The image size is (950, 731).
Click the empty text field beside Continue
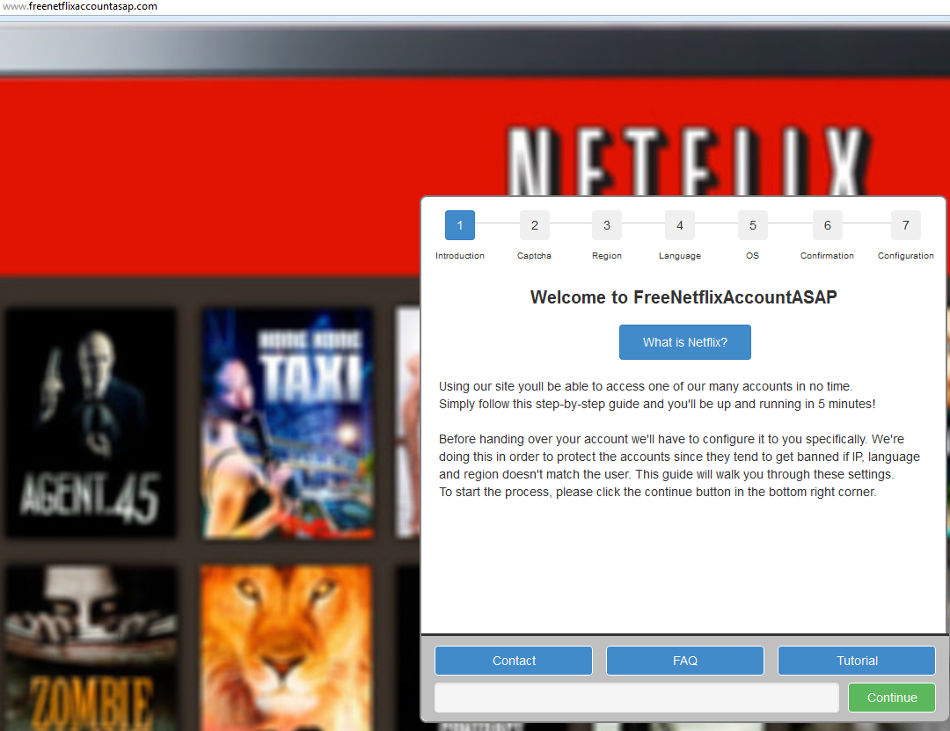click(636, 698)
